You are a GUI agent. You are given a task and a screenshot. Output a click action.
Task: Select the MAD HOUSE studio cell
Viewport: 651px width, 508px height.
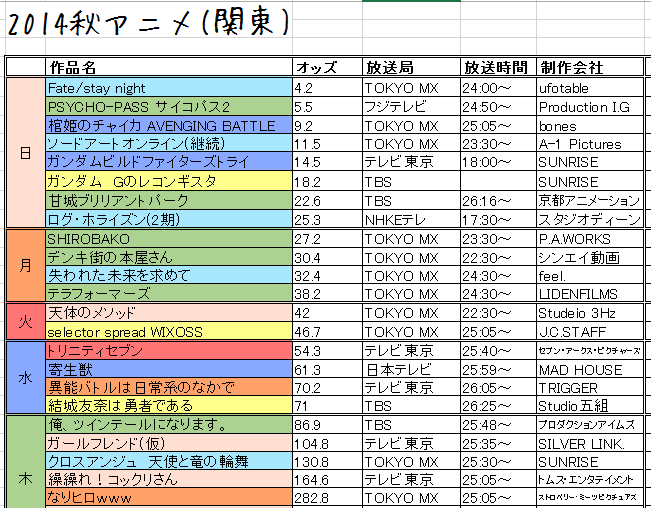point(590,369)
